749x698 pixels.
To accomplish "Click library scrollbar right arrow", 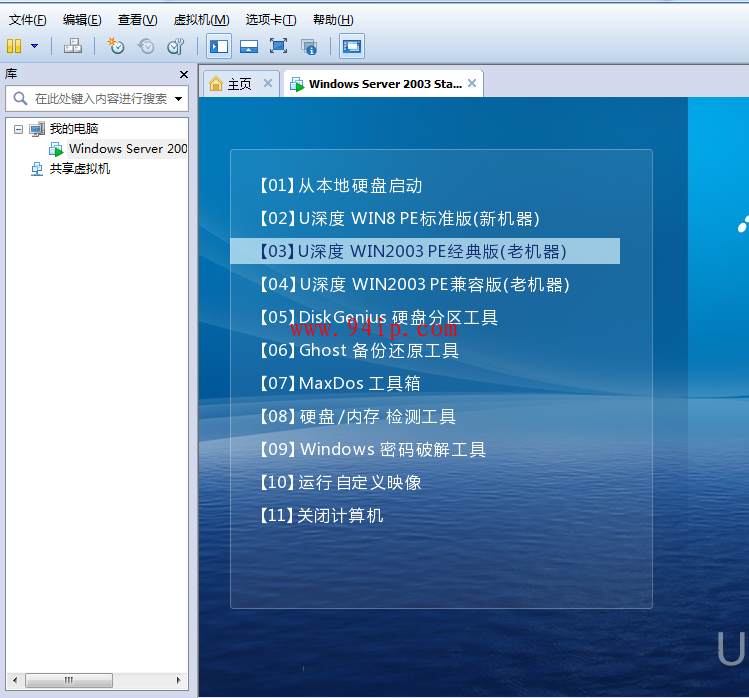I will (179, 680).
